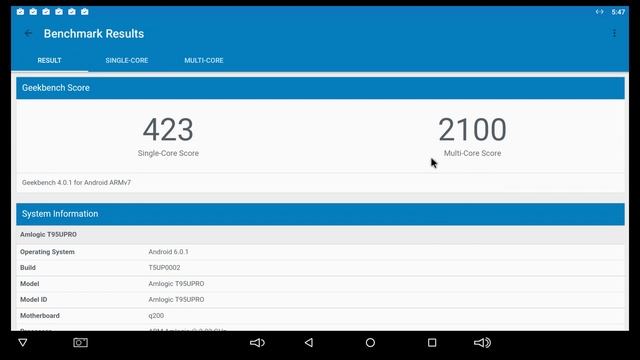Select the Multi-Core Score label

(472, 153)
